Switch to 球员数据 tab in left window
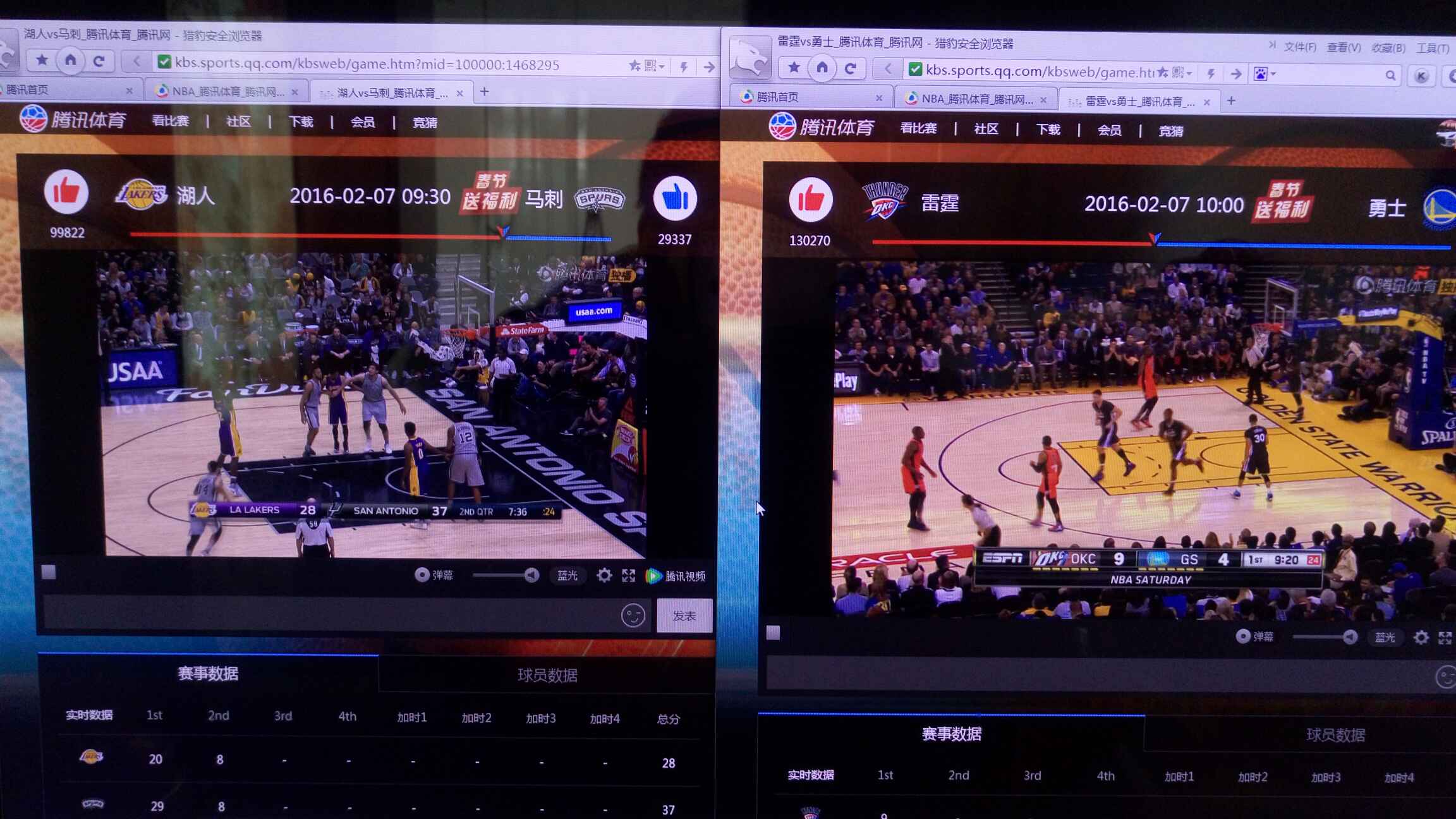Viewport: 1456px width, 819px height. [x=547, y=675]
